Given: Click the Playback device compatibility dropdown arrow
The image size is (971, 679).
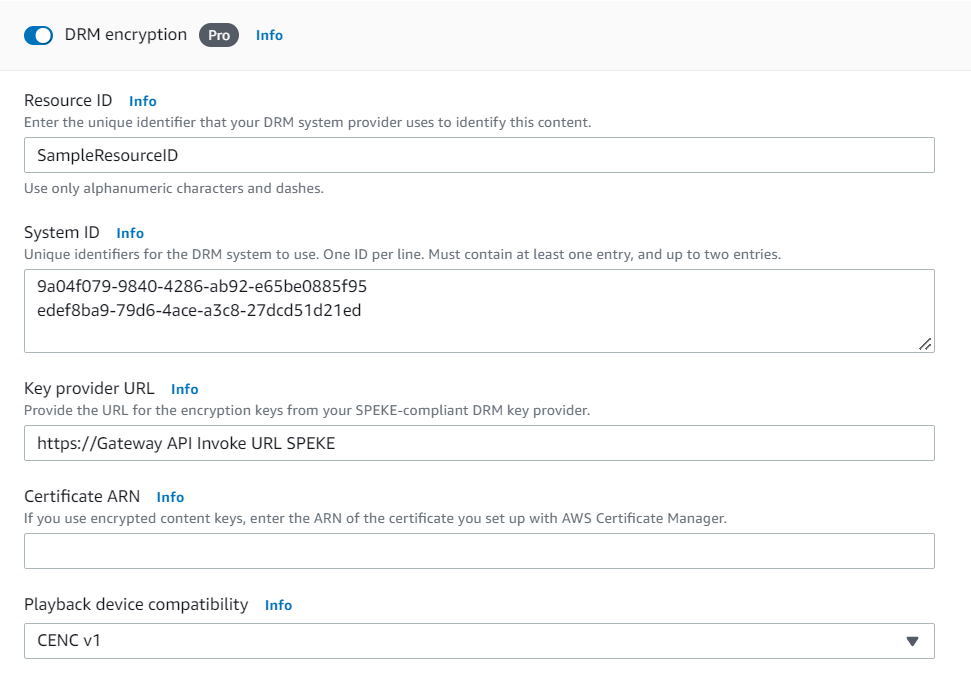Looking at the screenshot, I should 912,641.
